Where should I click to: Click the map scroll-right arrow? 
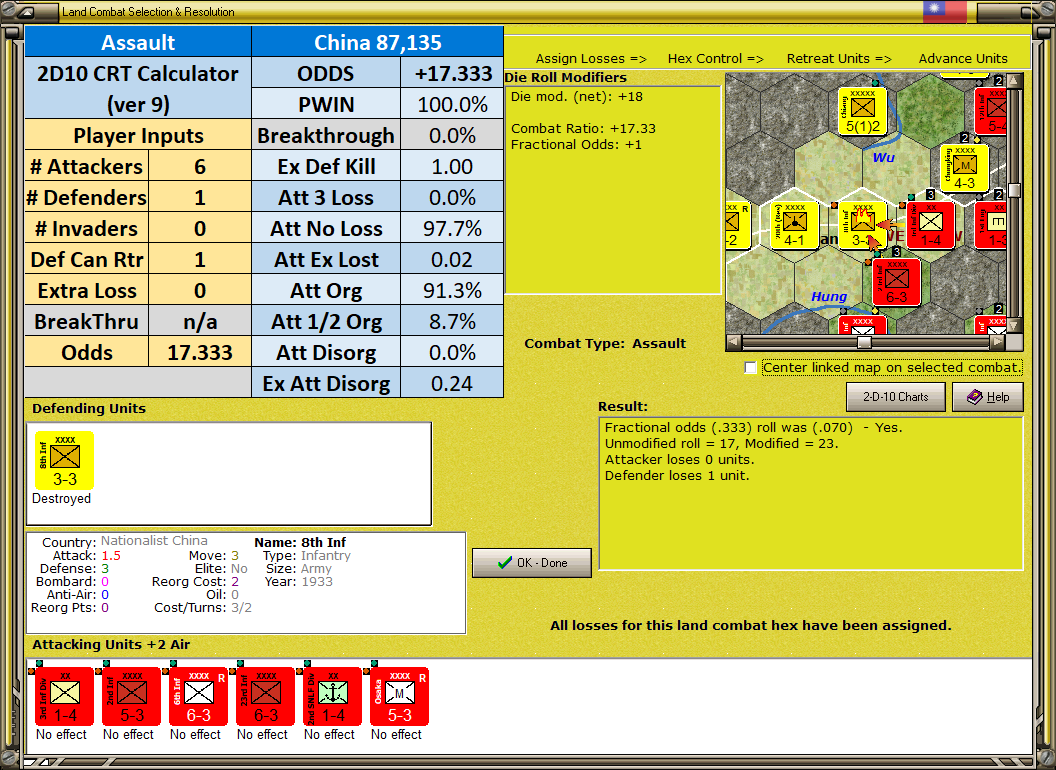click(998, 342)
